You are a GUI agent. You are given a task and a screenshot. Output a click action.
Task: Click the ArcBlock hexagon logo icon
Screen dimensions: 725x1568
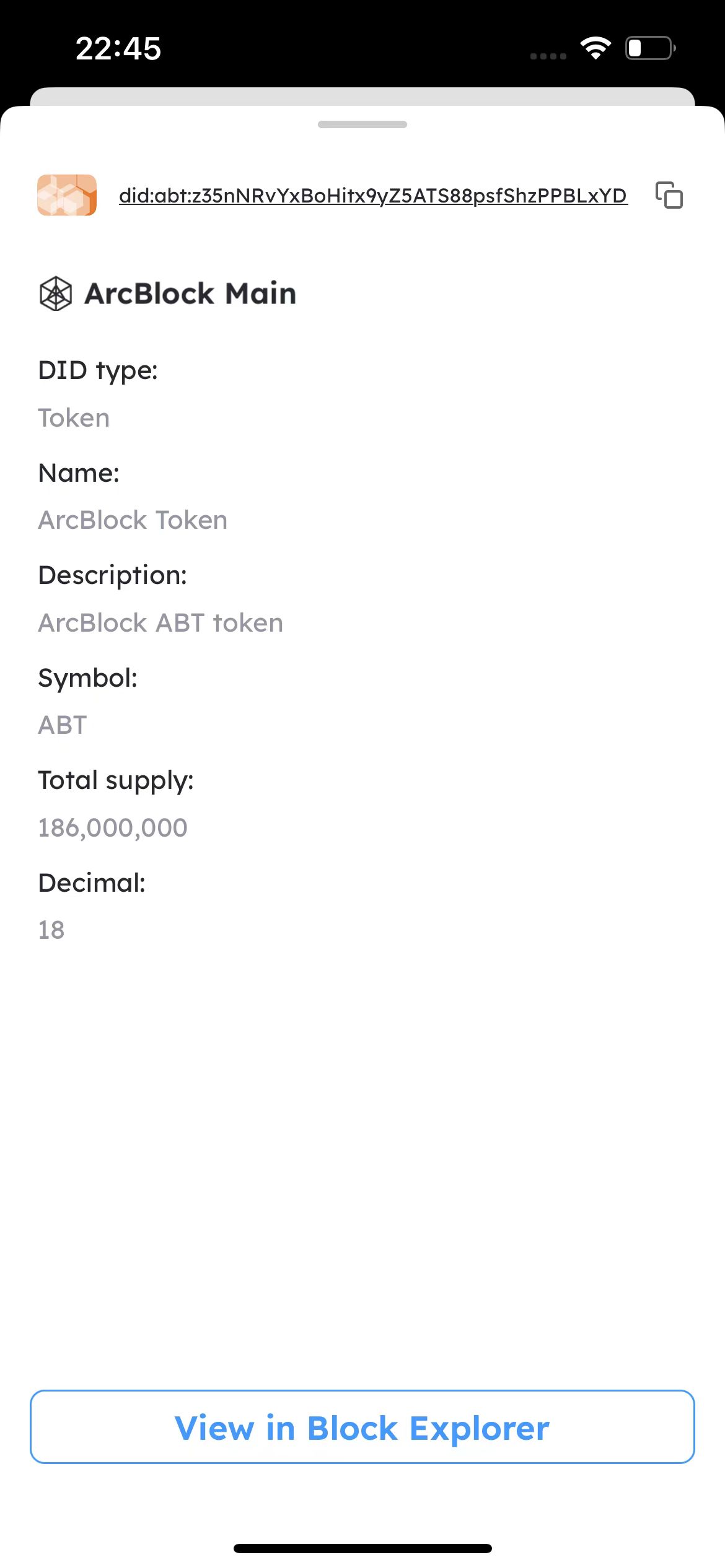(x=56, y=294)
